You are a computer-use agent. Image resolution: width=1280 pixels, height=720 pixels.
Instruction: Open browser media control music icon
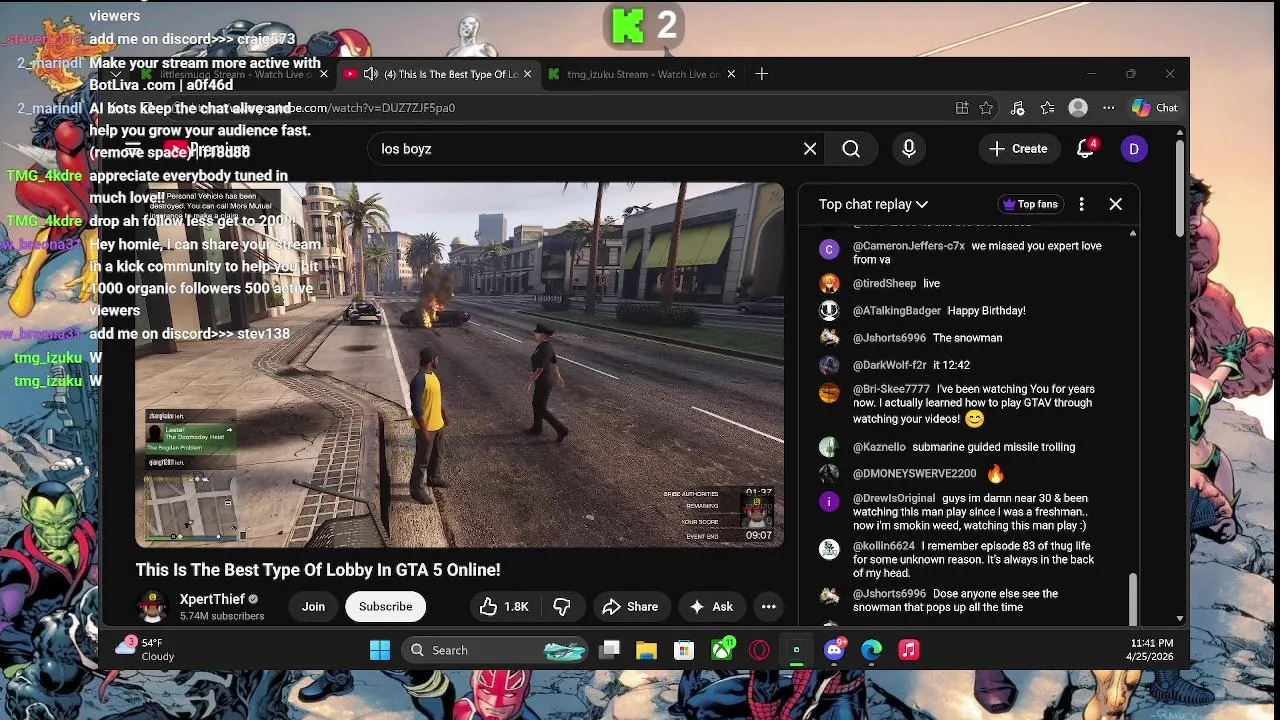coord(1018,108)
